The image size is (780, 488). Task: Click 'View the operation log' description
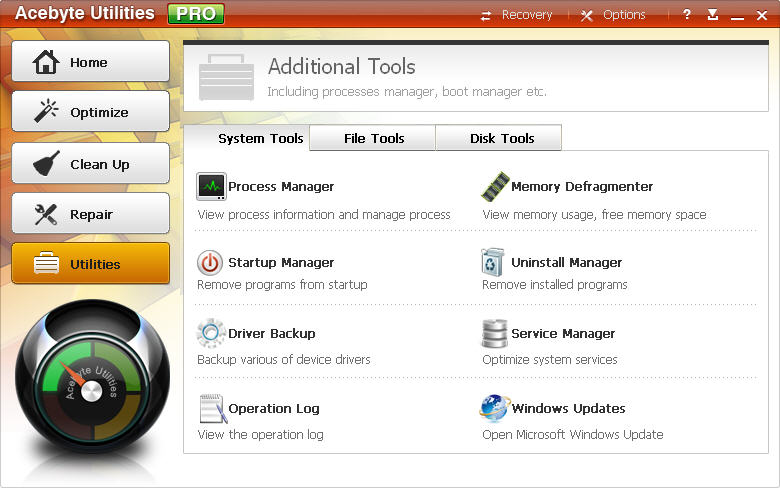(x=260, y=434)
